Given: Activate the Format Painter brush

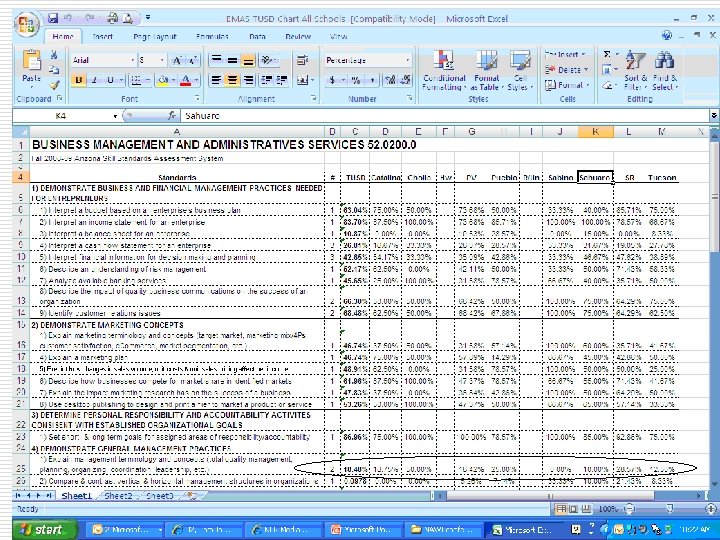Looking at the screenshot, I should click(x=54, y=84).
